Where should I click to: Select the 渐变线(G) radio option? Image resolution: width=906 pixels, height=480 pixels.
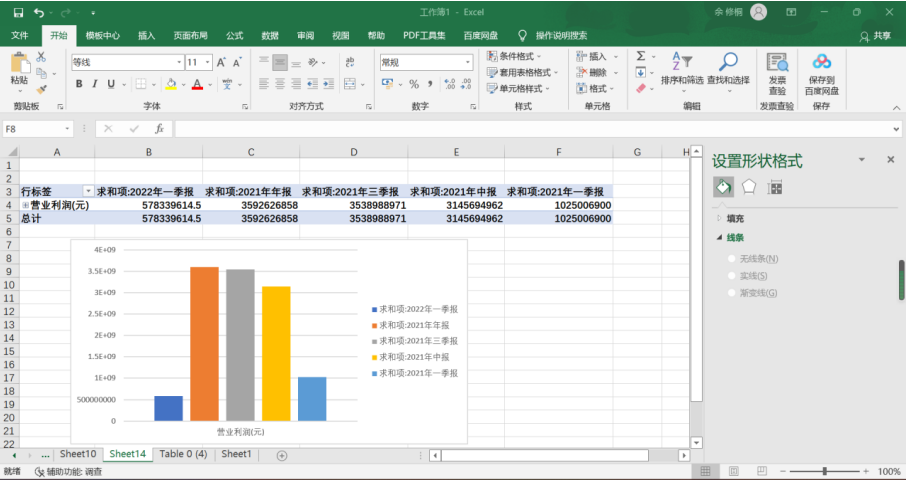(733, 293)
